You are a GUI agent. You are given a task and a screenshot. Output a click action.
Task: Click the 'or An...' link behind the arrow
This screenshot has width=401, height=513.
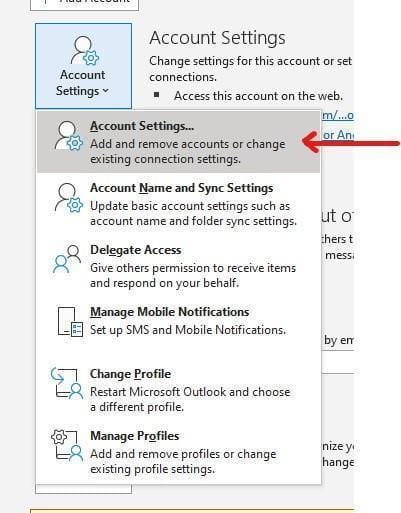click(338, 135)
